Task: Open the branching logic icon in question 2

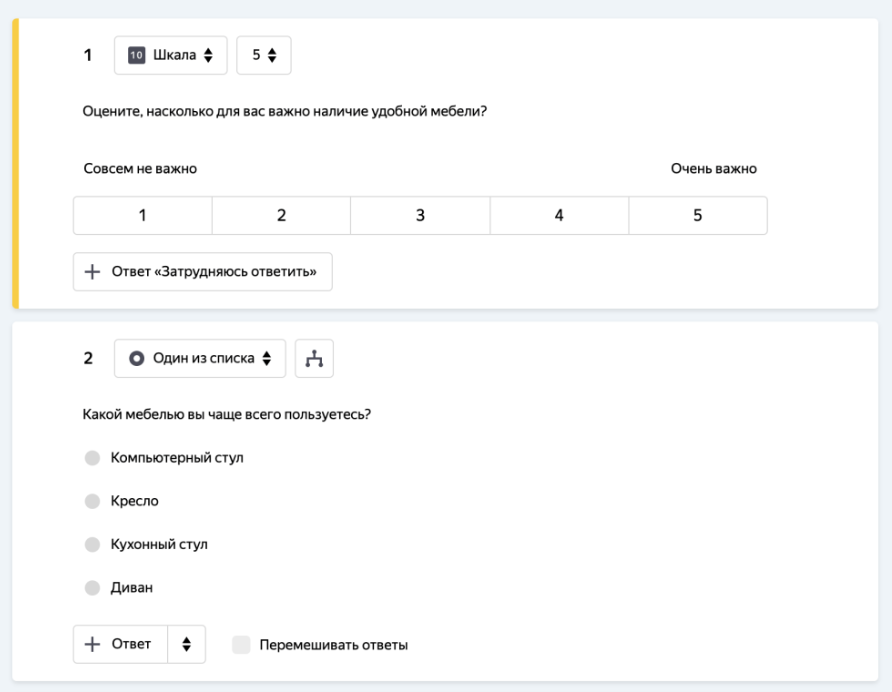Action: click(314, 359)
